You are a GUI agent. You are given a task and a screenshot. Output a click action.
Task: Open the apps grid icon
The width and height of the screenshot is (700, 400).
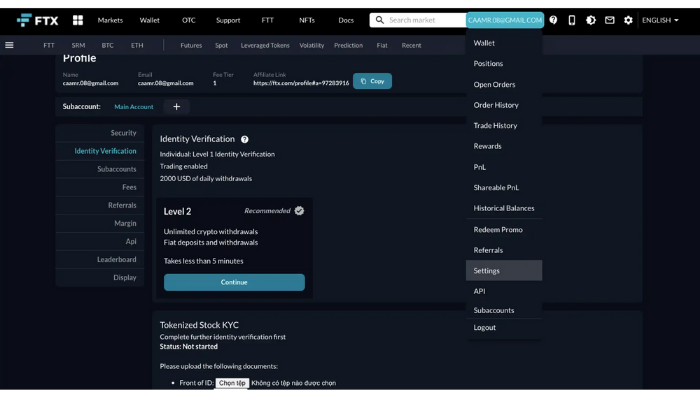(x=78, y=20)
